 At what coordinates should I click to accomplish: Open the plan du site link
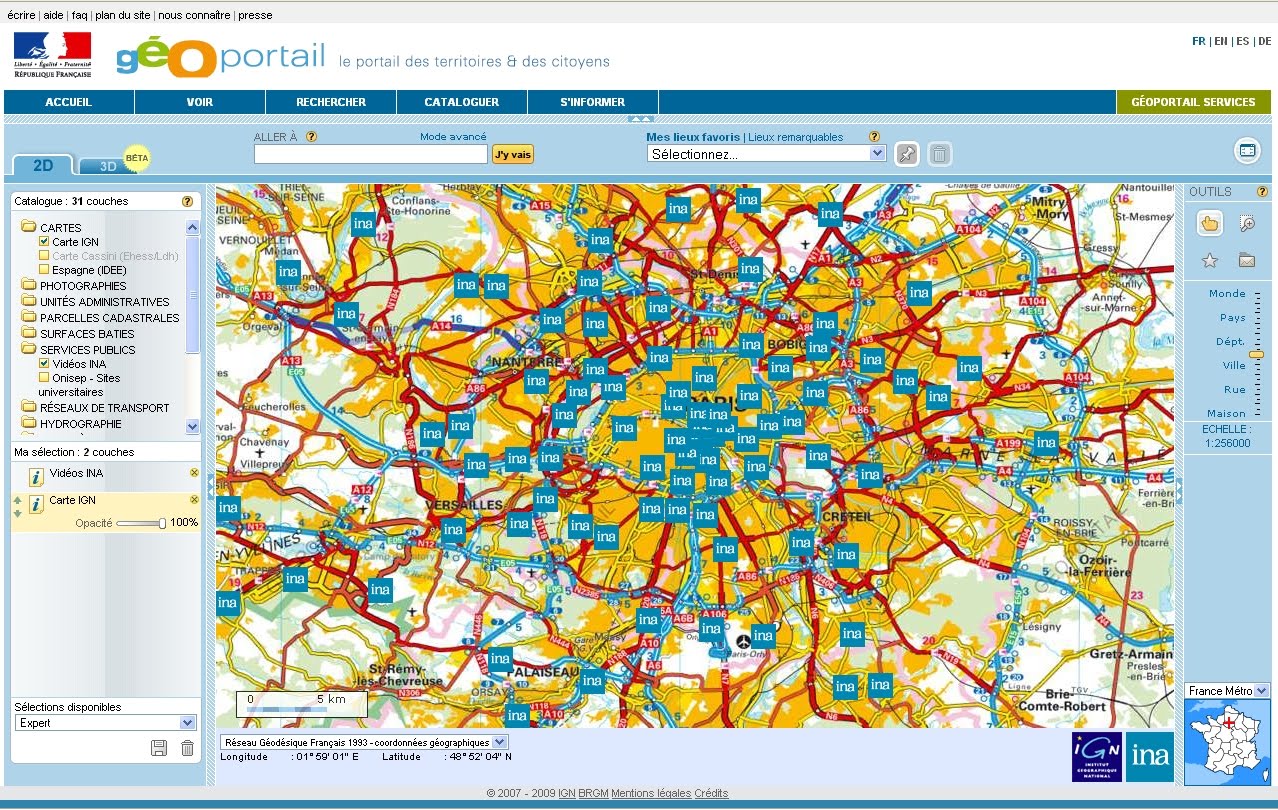tap(123, 15)
